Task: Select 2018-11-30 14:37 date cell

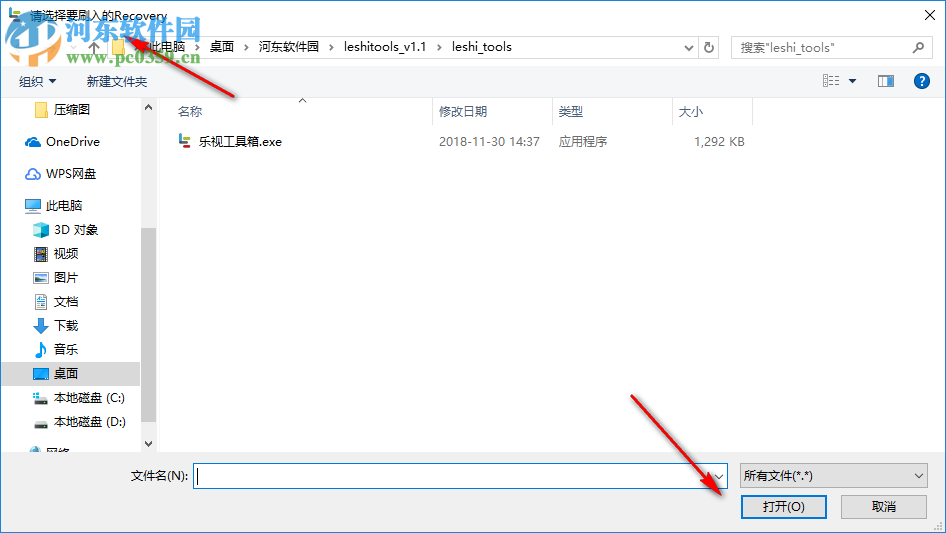Action: pos(489,142)
